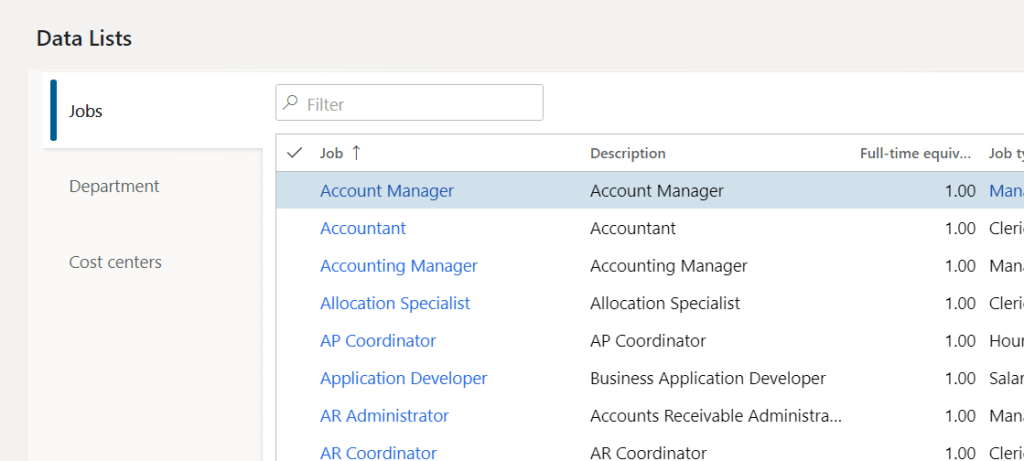Open the Allocation Specialist job link
Screen dimensions: 1024x461
395,303
